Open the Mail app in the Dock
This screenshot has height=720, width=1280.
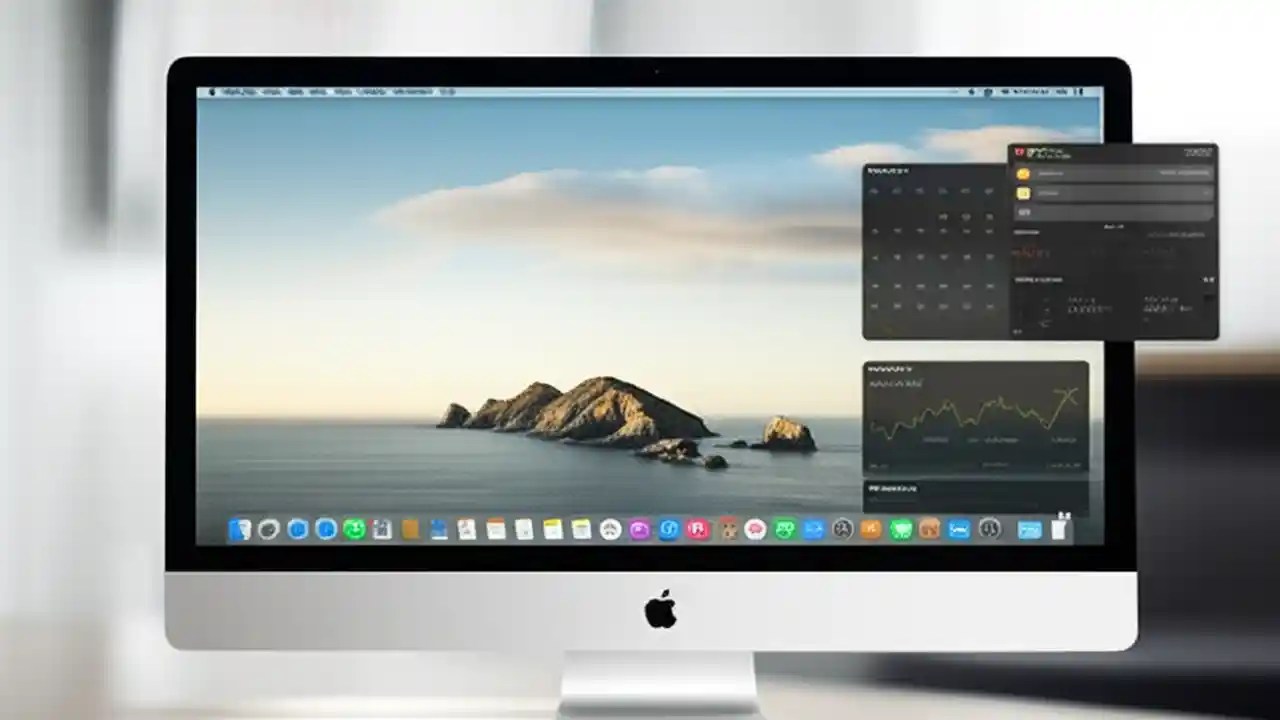[325, 529]
